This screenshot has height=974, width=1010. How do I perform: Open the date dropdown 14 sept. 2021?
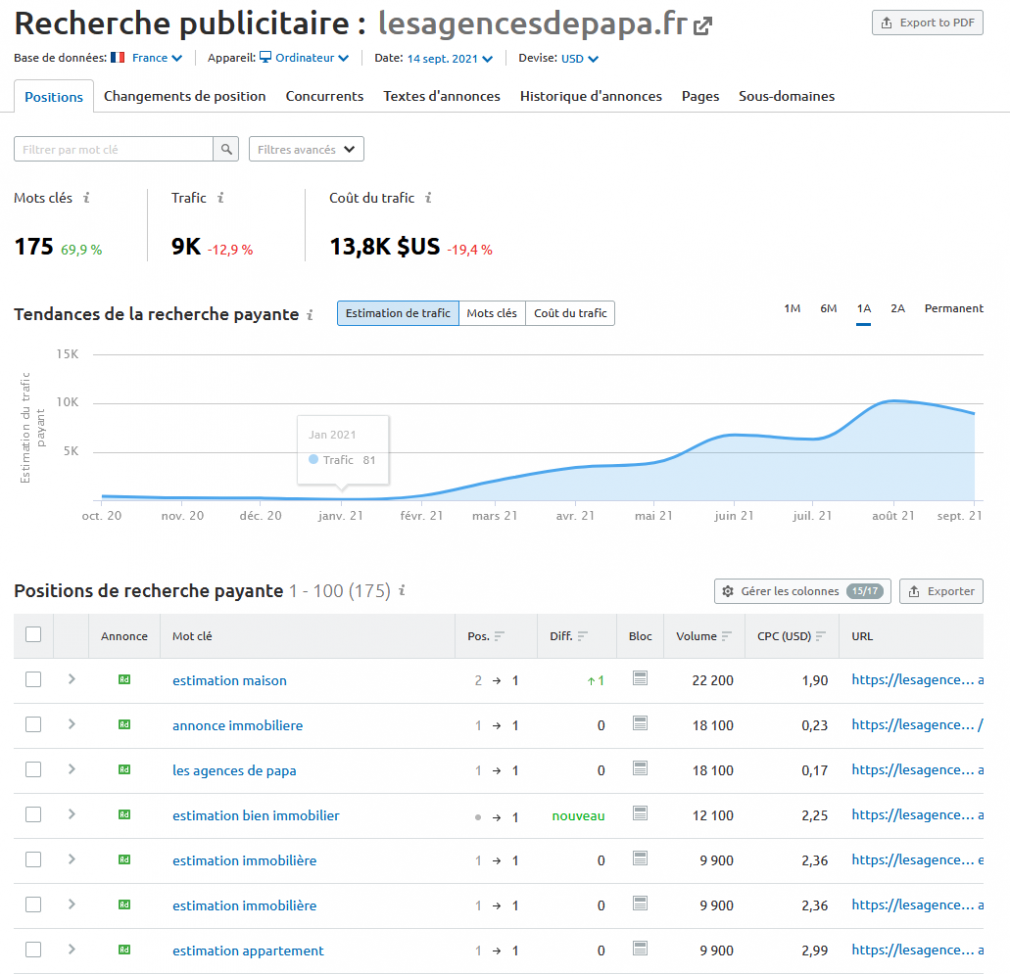click(x=450, y=59)
